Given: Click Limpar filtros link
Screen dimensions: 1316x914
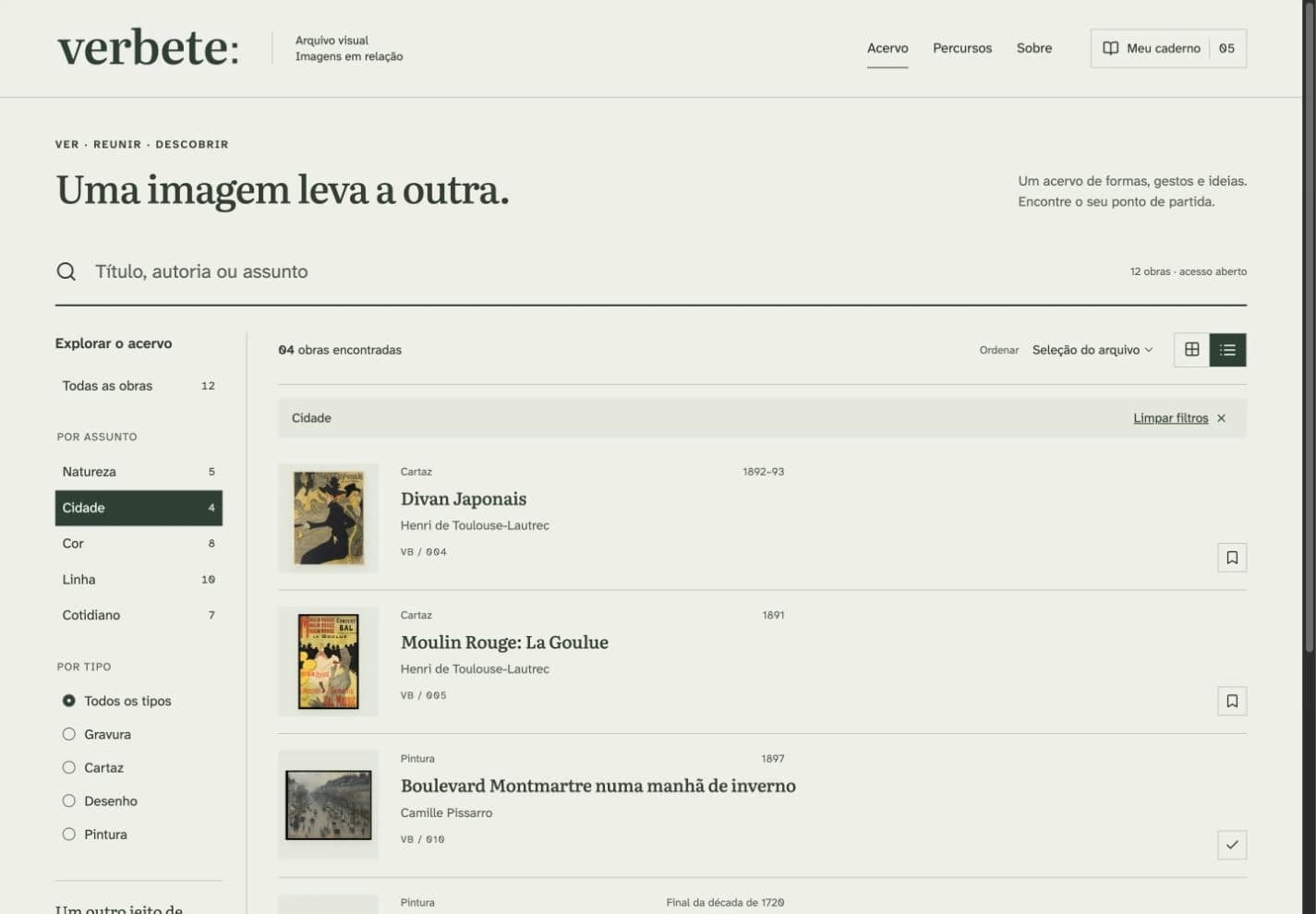Looking at the screenshot, I should coord(1170,418).
